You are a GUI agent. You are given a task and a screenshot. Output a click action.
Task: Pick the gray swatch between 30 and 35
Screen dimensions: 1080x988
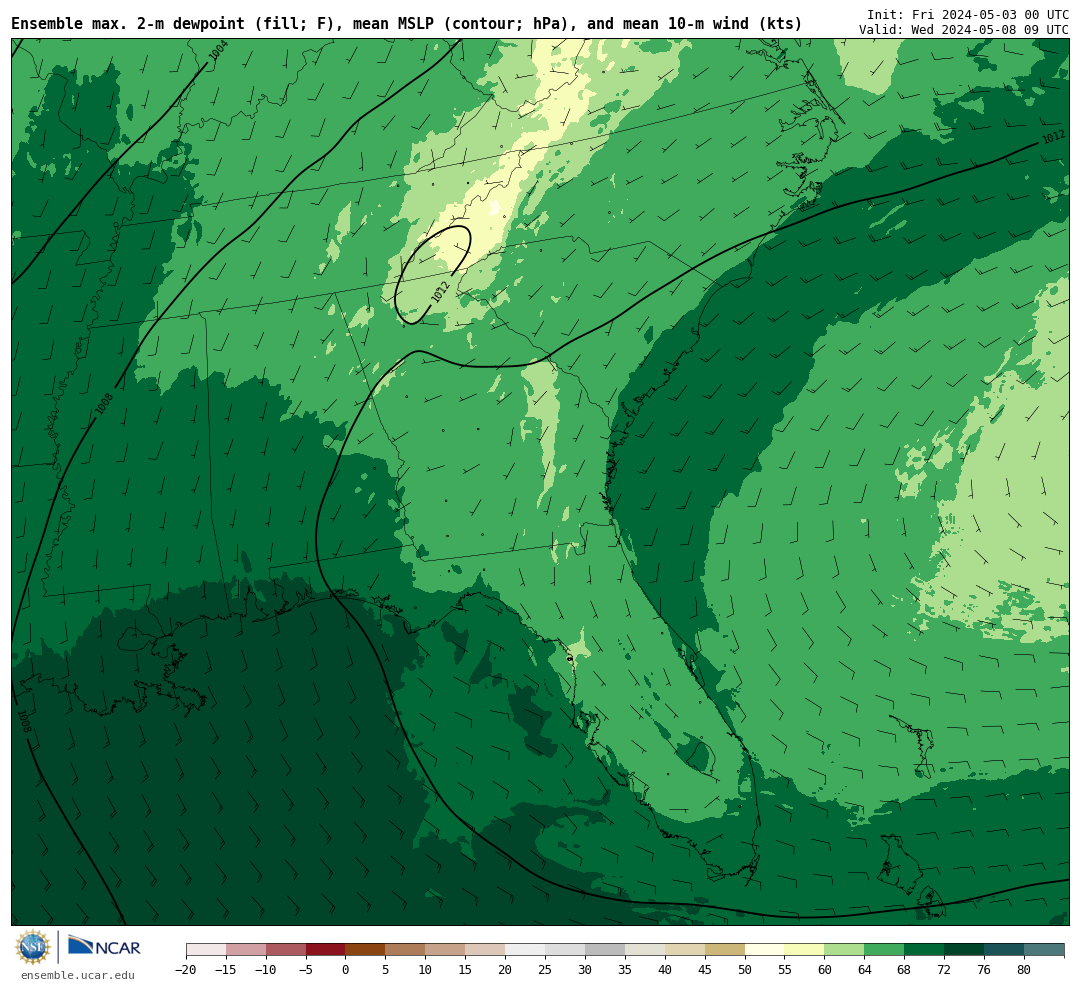(x=605, y=950)
